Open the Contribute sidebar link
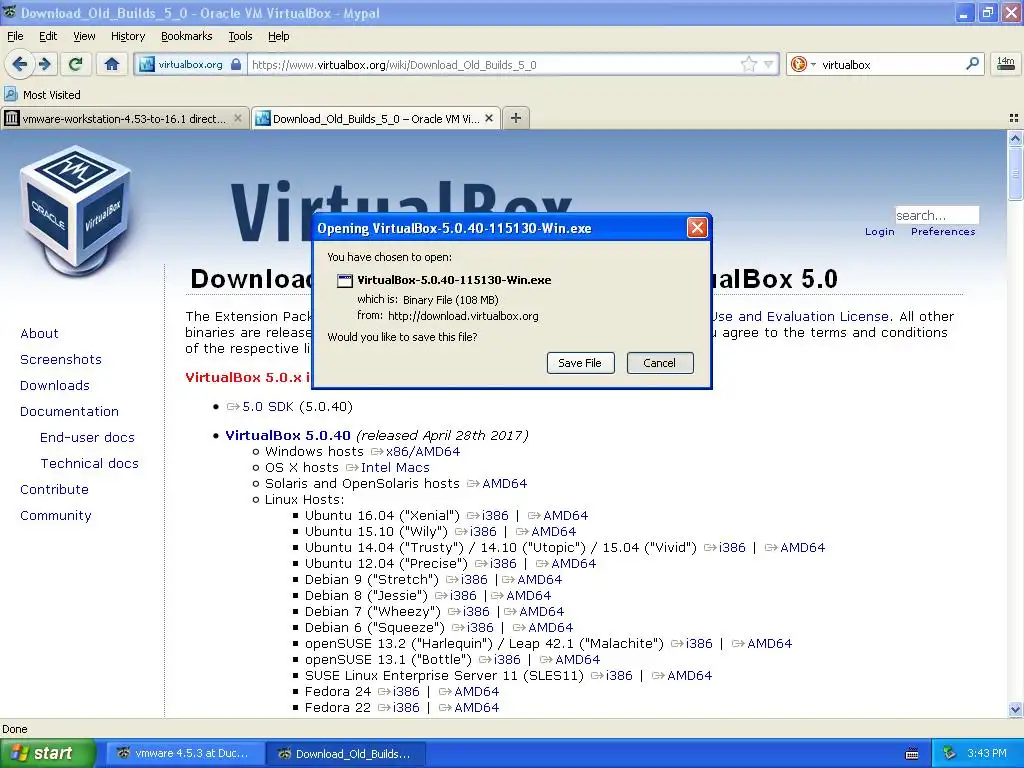 (x=54, y=490)
